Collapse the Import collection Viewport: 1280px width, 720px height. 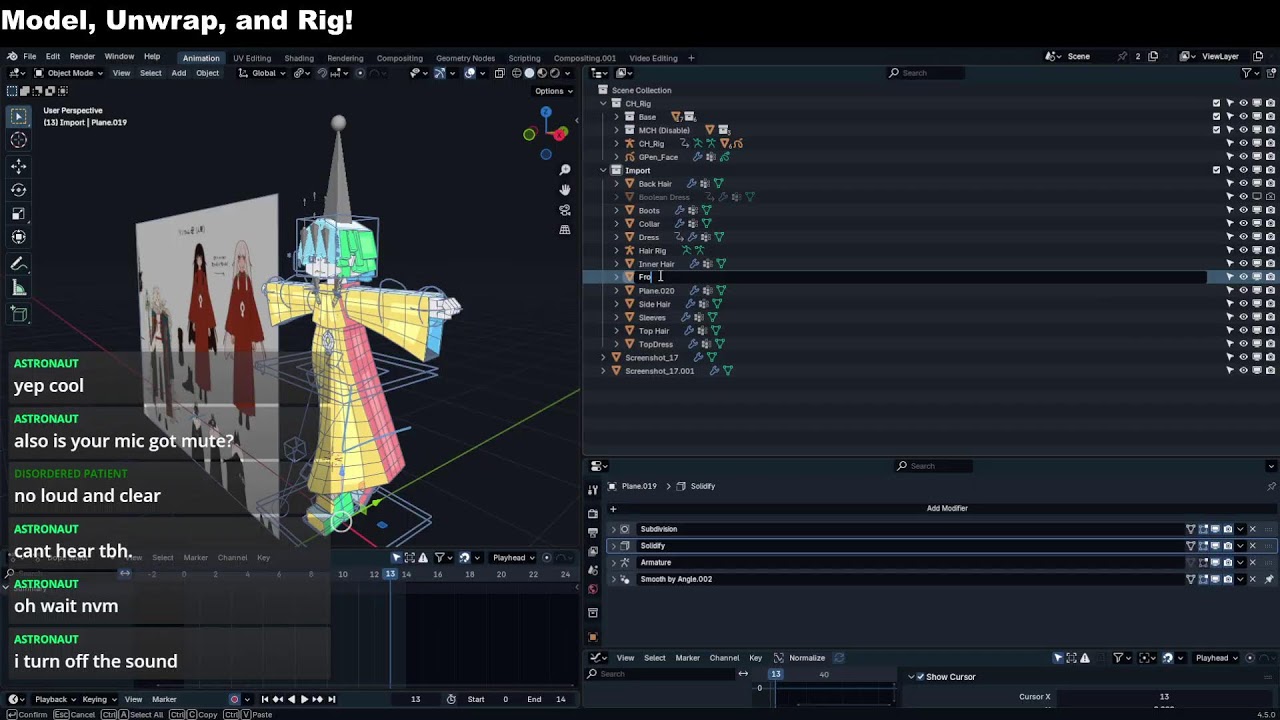(603, 170)
